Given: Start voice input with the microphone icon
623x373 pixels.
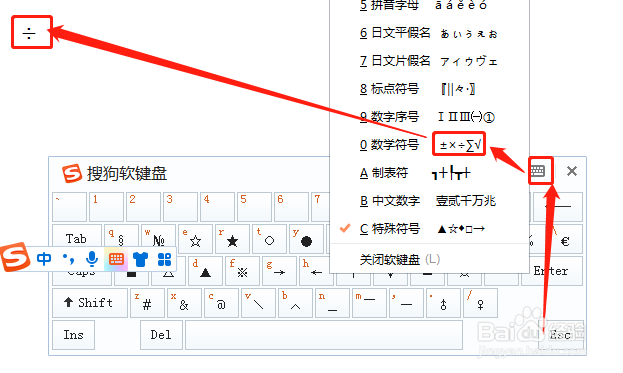Looking at the screenshot, I should (92, 259).
